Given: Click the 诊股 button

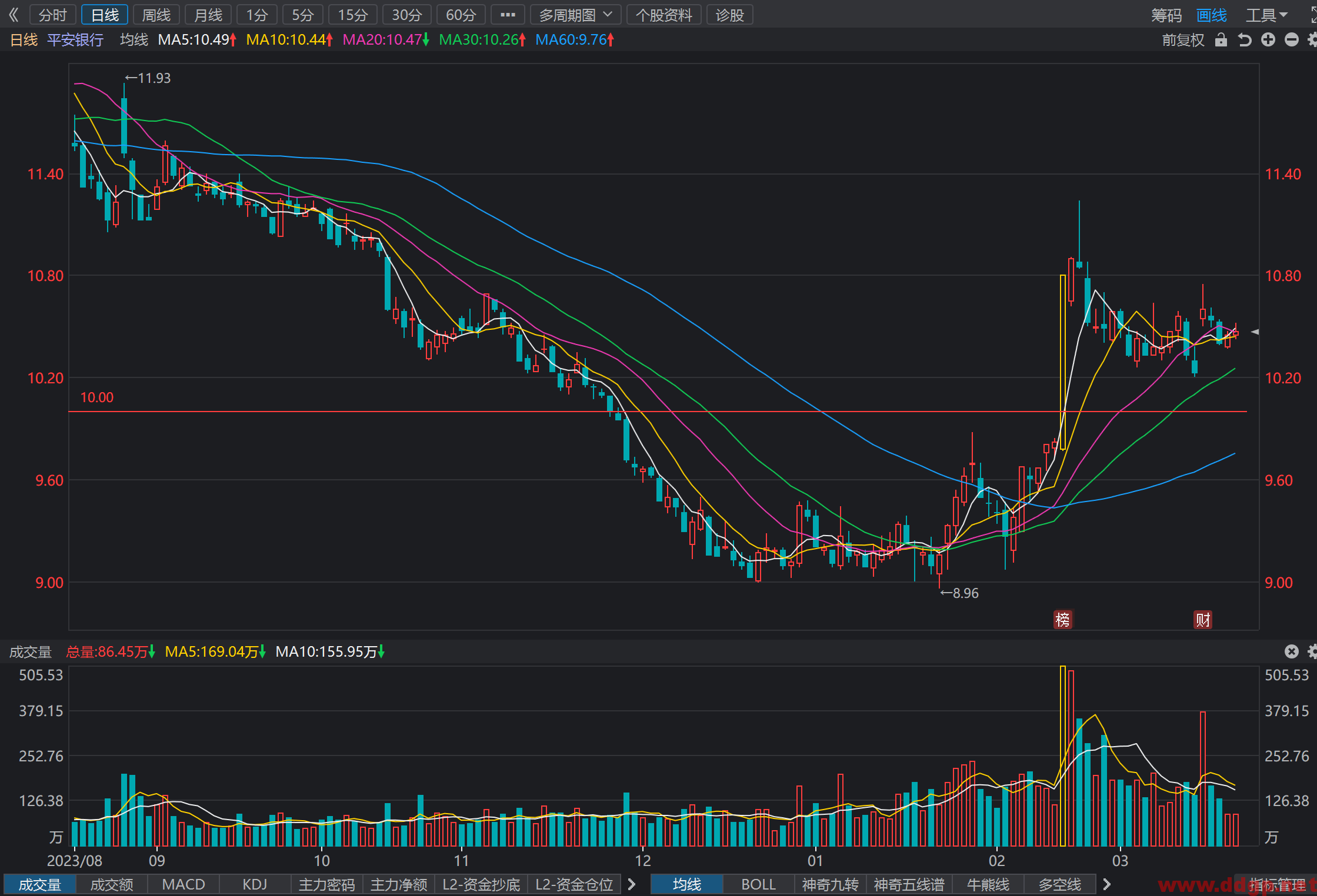Looking at the screenshot, I should pos(730,15).
